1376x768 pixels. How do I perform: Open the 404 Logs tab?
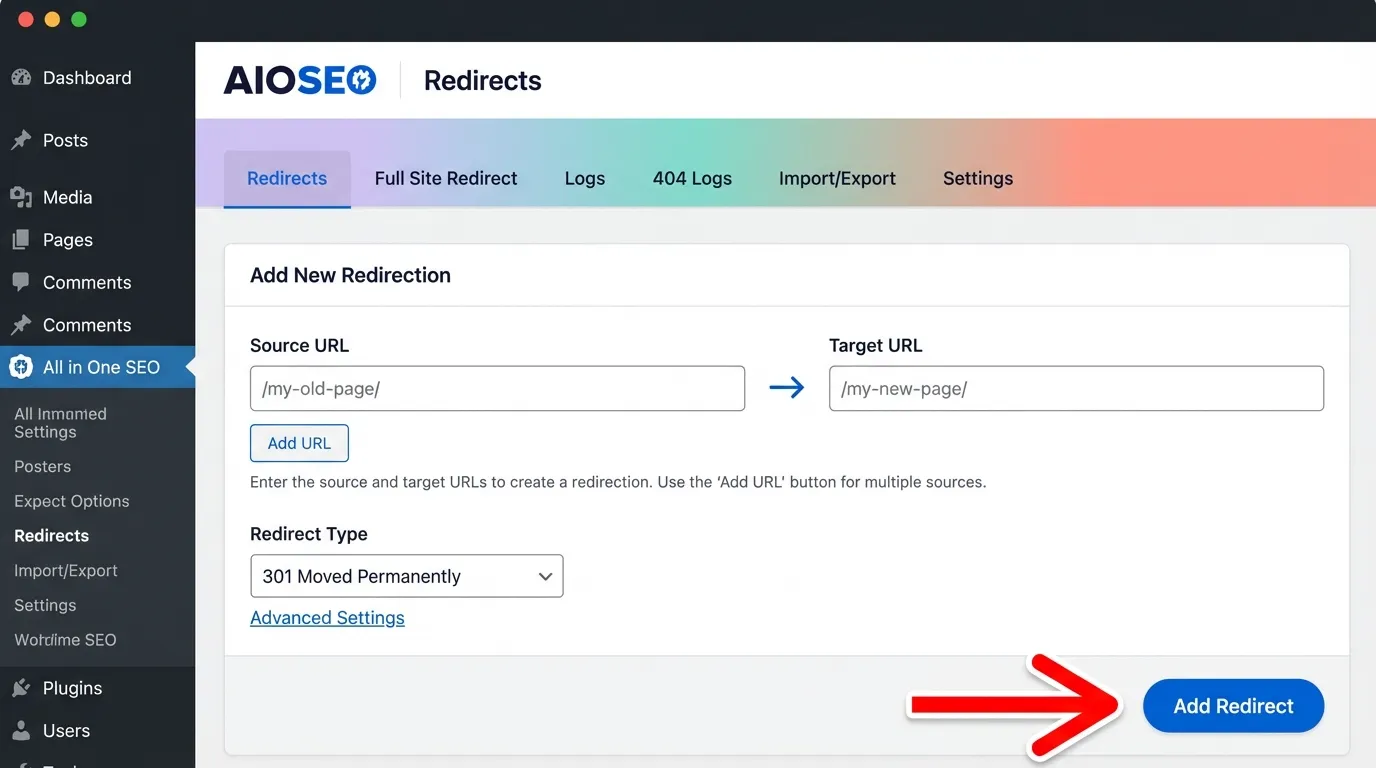tap(692, 178)
